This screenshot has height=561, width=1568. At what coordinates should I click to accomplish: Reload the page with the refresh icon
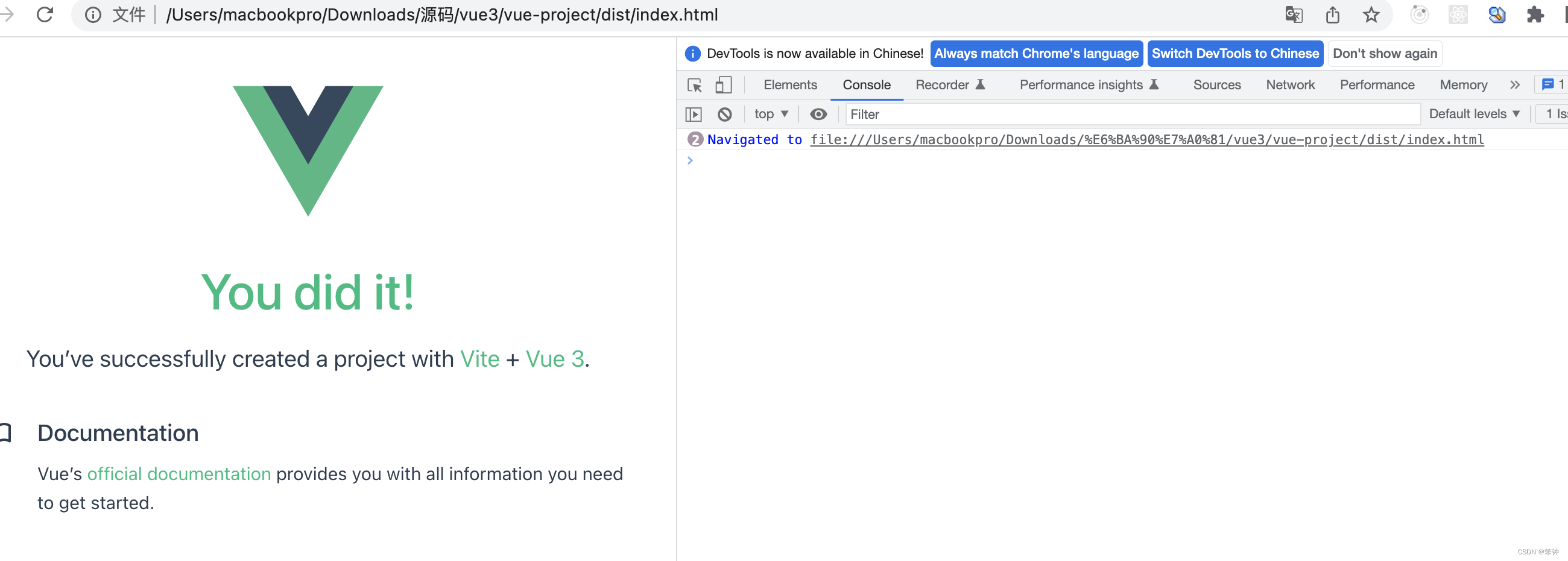tap(45, 14)
